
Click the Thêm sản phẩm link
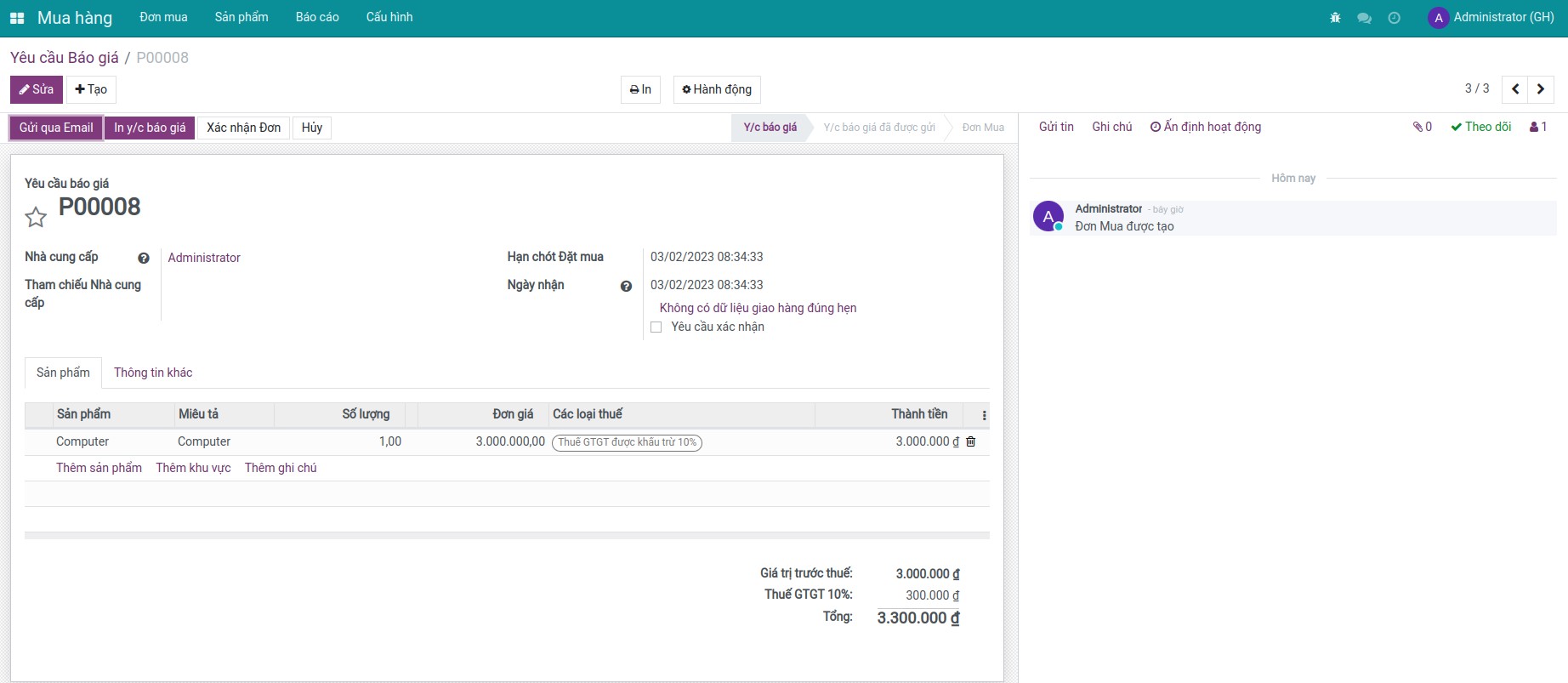pyautogui.click(x=99, y=468)
